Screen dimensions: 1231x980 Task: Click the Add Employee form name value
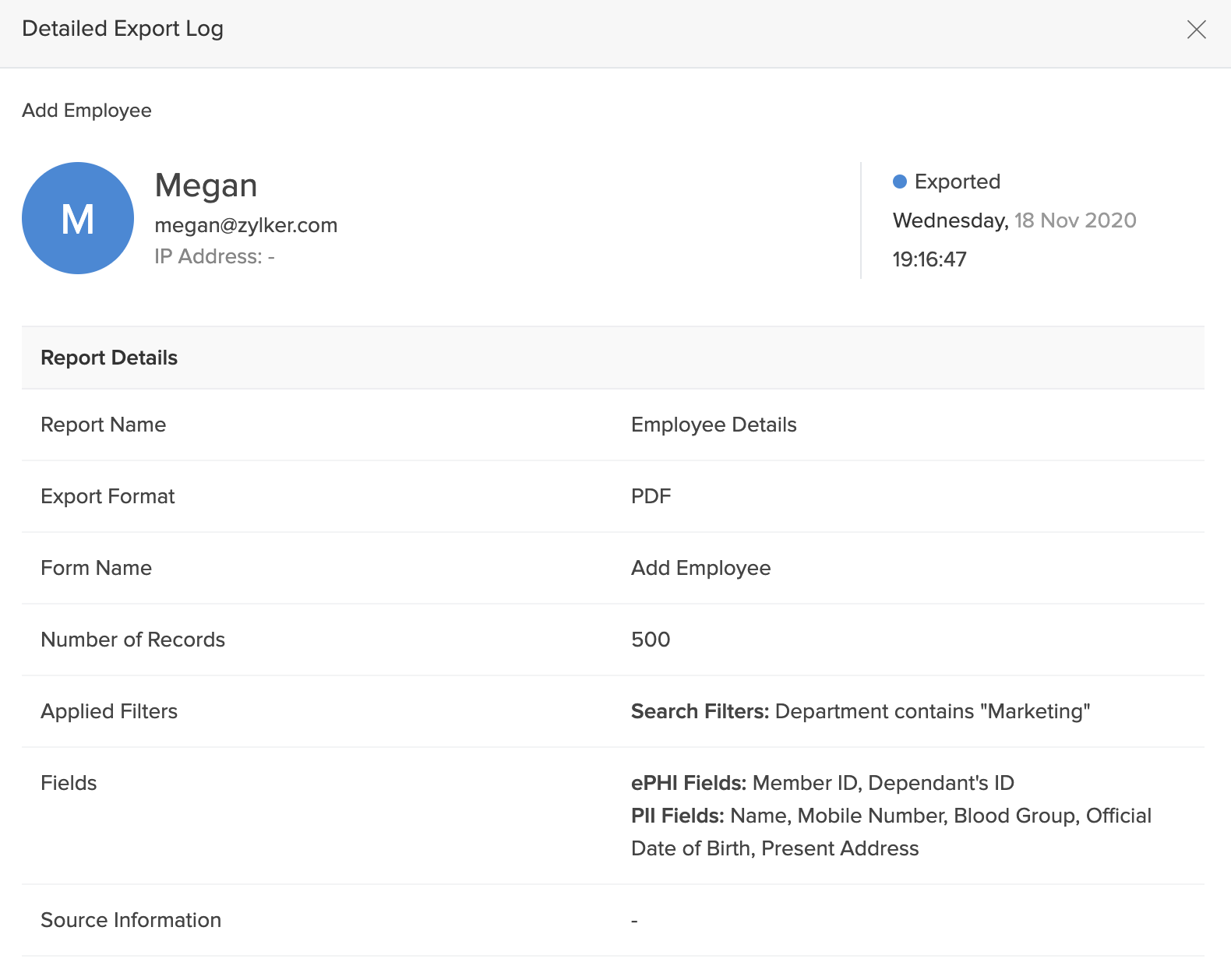(x=700, y=568)
